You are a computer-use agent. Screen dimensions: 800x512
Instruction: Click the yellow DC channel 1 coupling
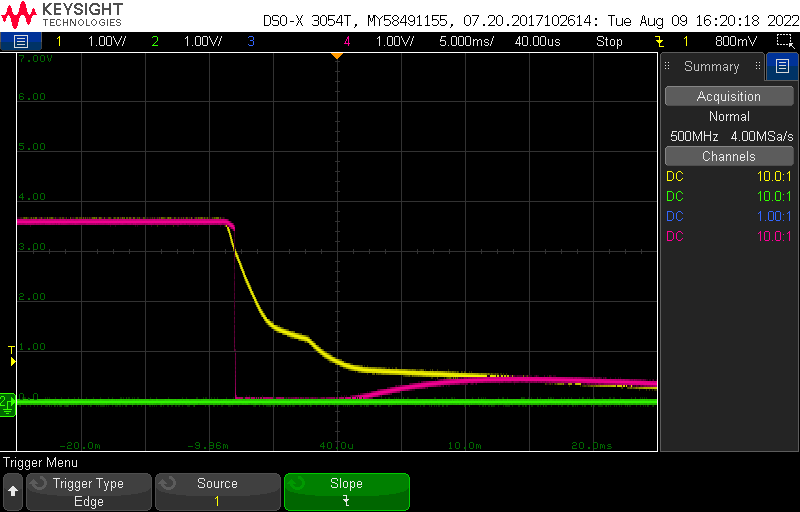coord(674,176)
